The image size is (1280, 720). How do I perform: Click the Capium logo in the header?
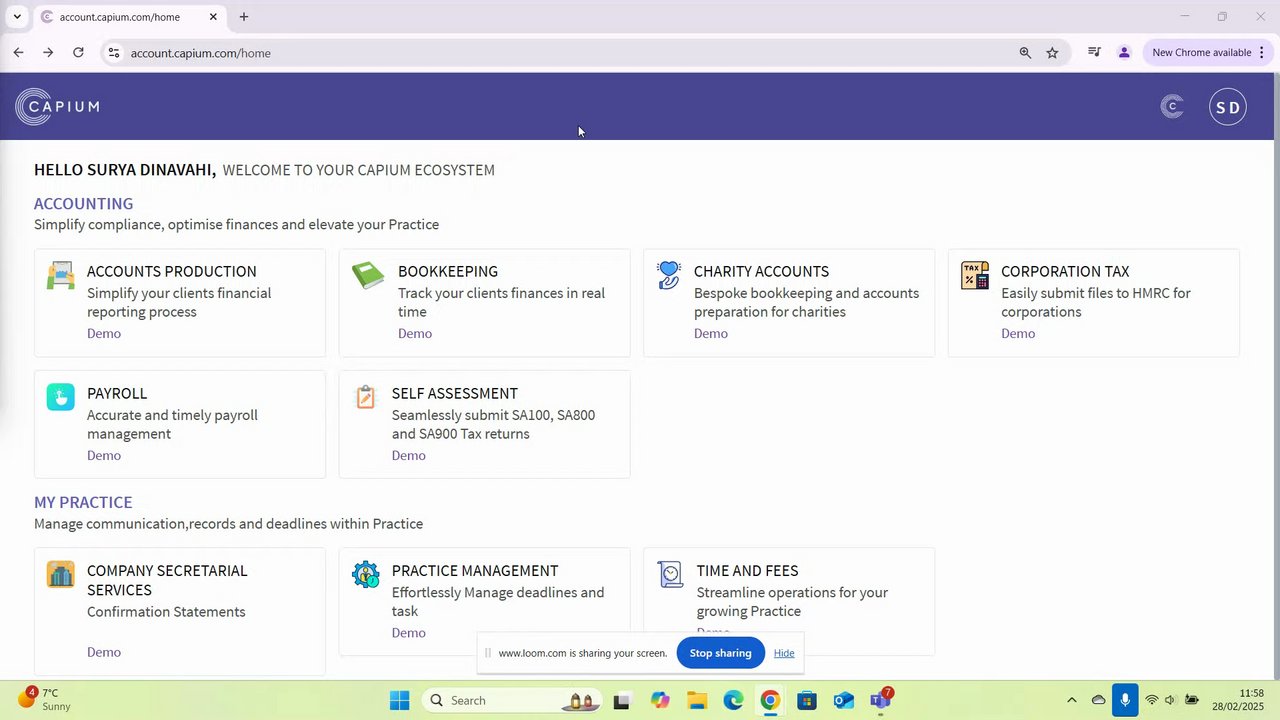pyautogui.click(x=57, y=107)
